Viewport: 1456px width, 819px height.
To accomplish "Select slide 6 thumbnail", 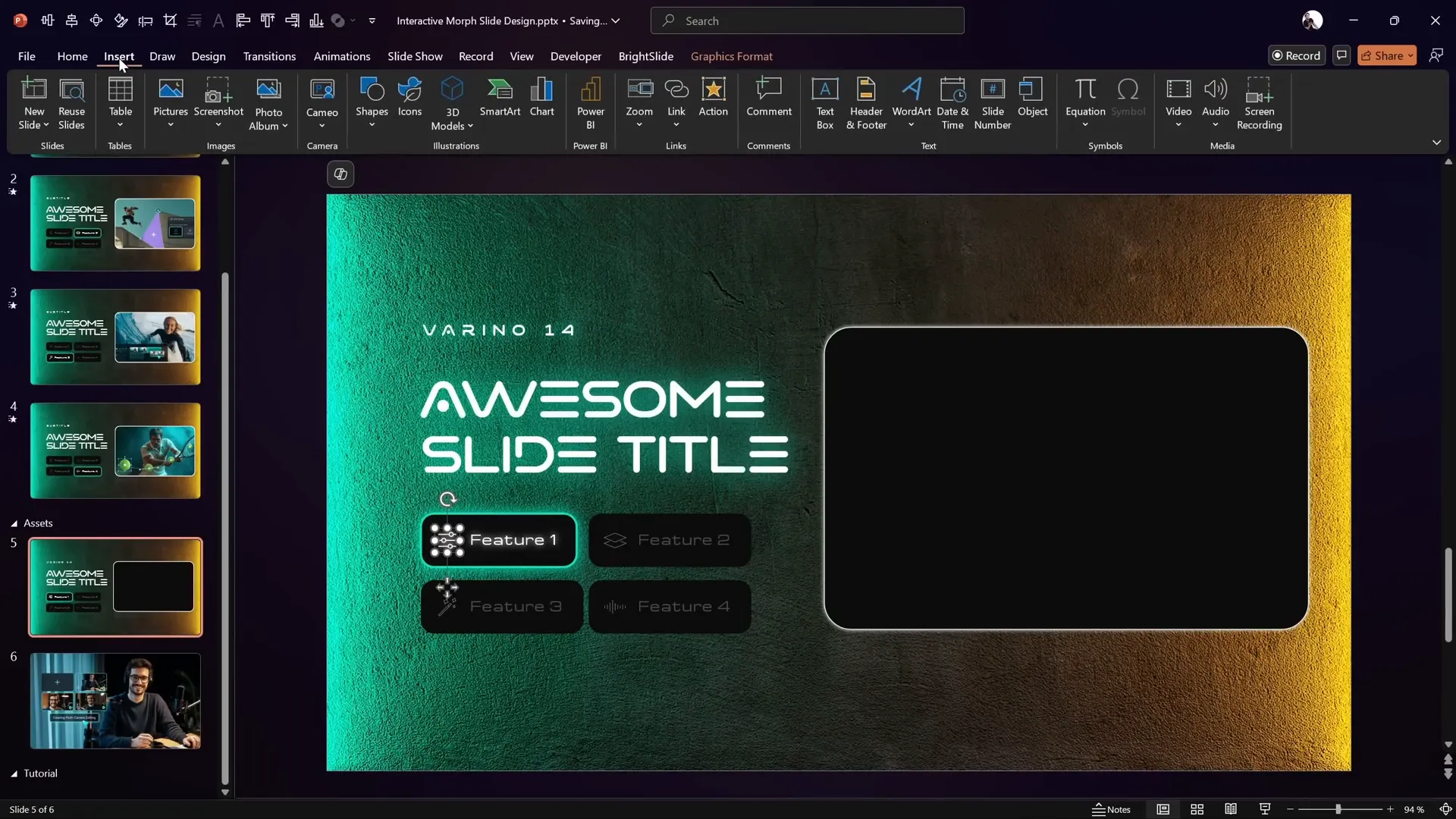I will pos(115,701).
